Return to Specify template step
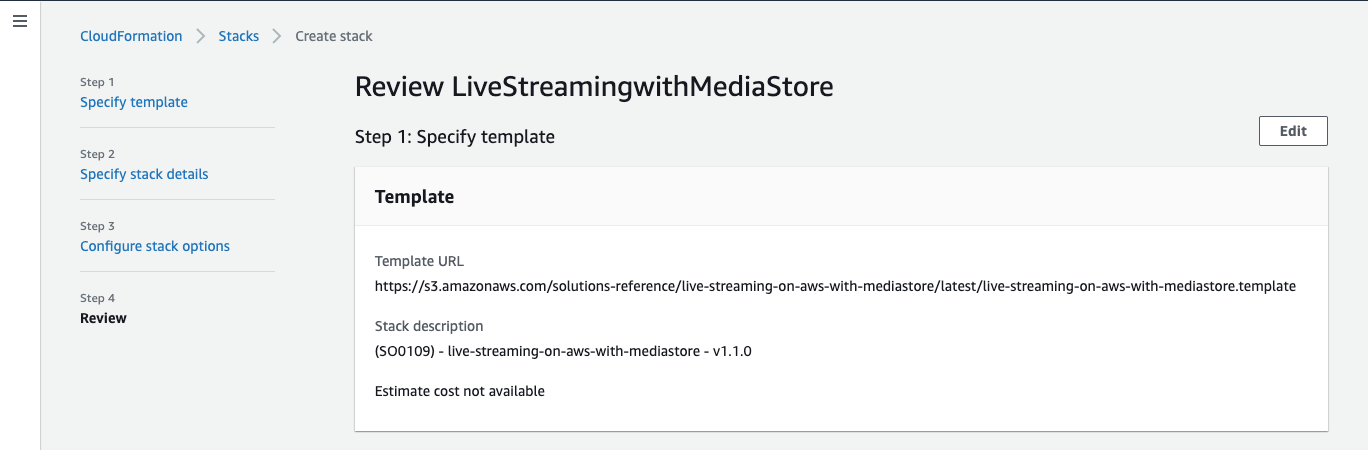Image resolution: width=1368 pixels, height=450 pixels. (134, 102)
